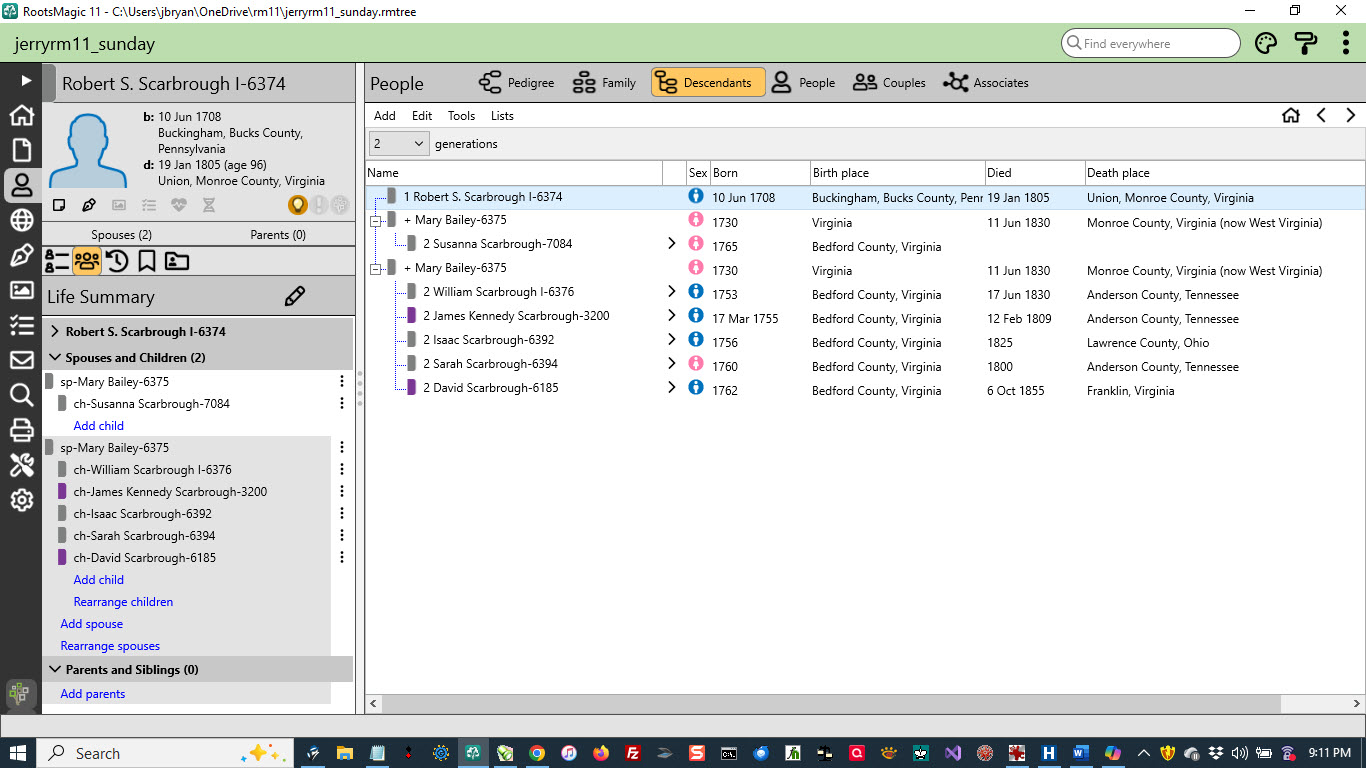This screenshot has height=768, width=1366.
Task: Open the Places globe icon in sidebar
Action: (21, 221)
